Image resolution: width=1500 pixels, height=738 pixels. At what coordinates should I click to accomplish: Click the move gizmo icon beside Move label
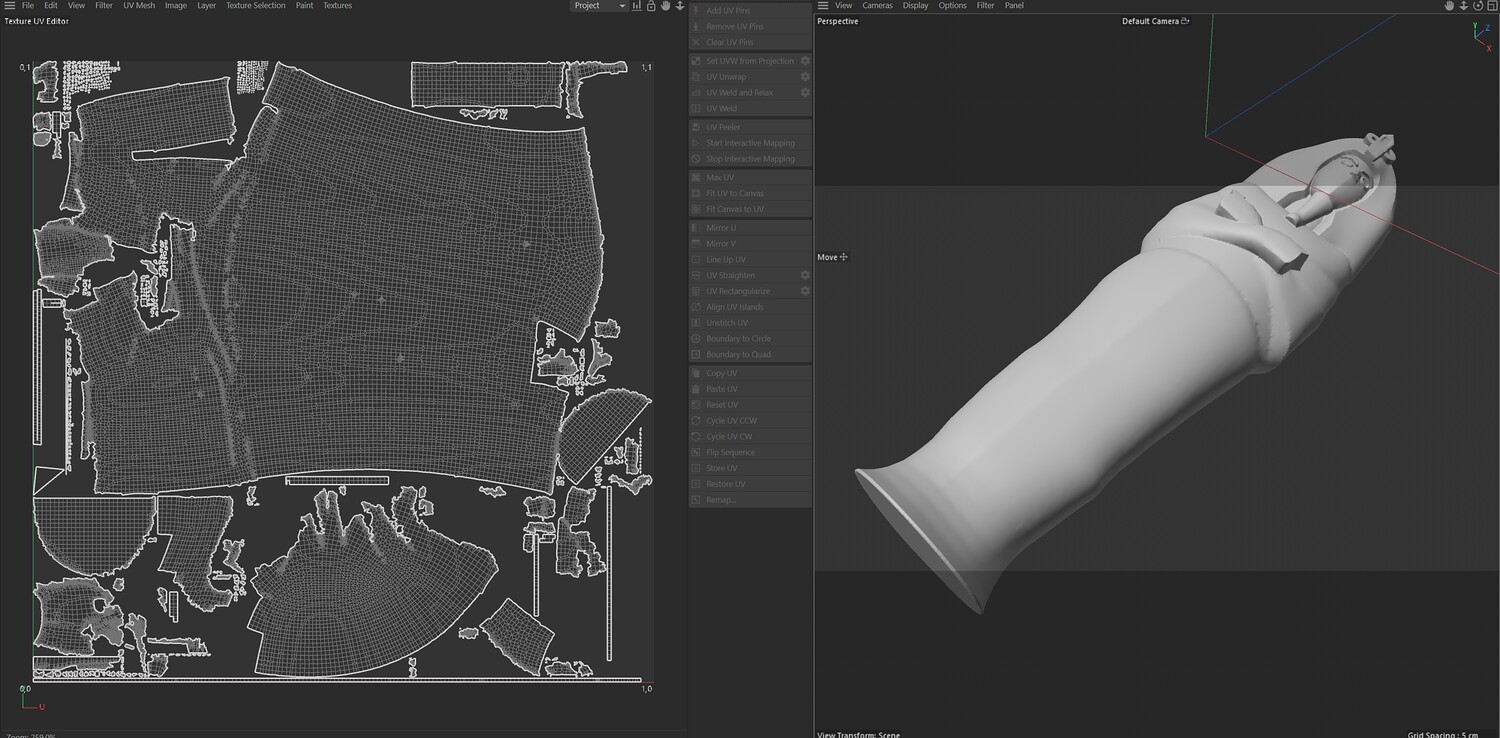pos(844,257)
